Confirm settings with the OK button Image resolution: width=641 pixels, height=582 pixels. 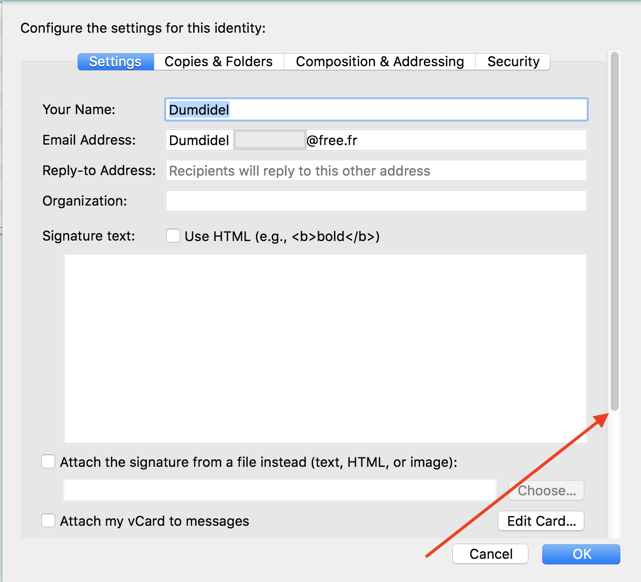(x=581, y=554)
